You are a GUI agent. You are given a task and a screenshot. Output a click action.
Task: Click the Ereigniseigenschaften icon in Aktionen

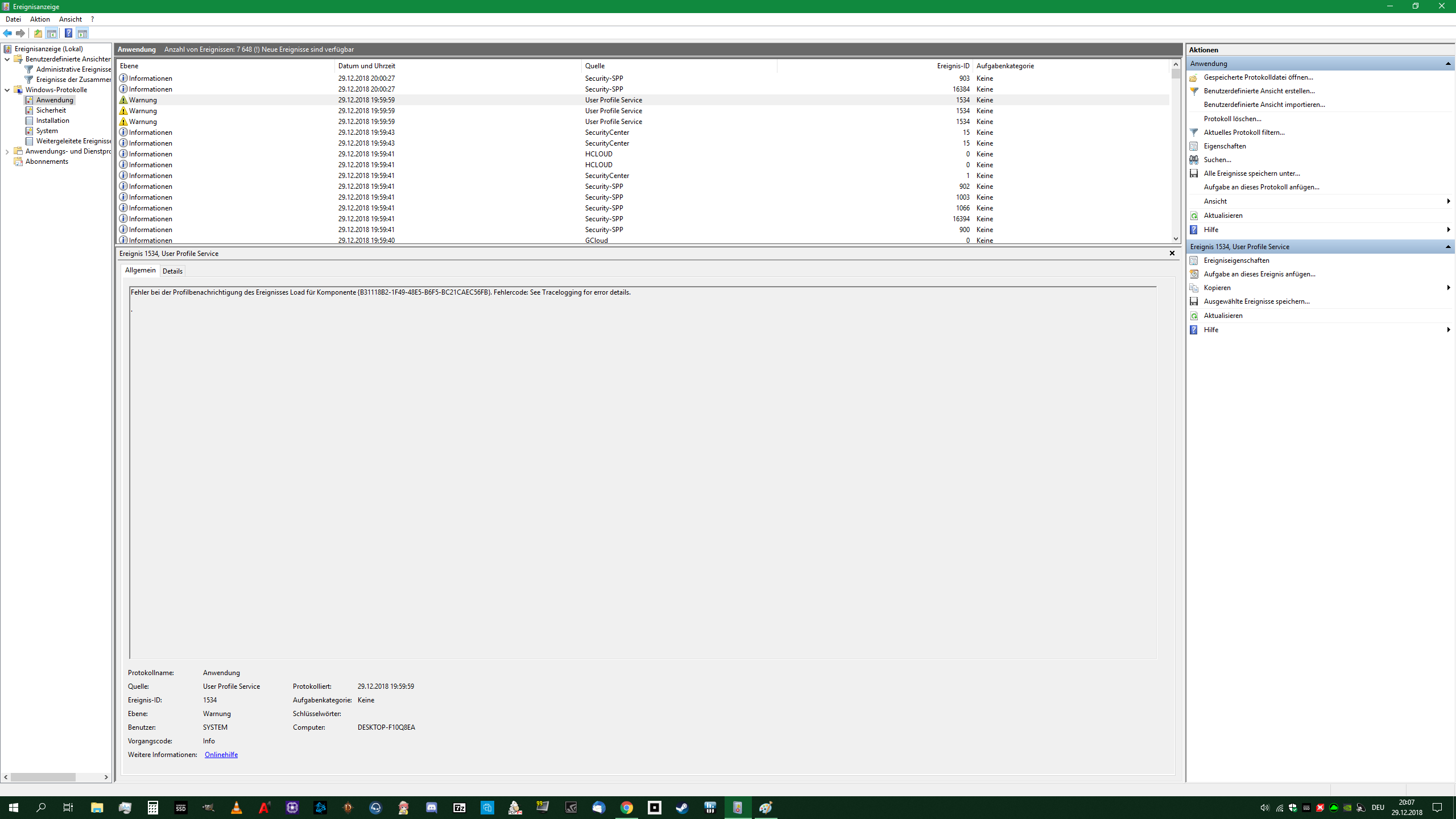(x=1194, y=260)
